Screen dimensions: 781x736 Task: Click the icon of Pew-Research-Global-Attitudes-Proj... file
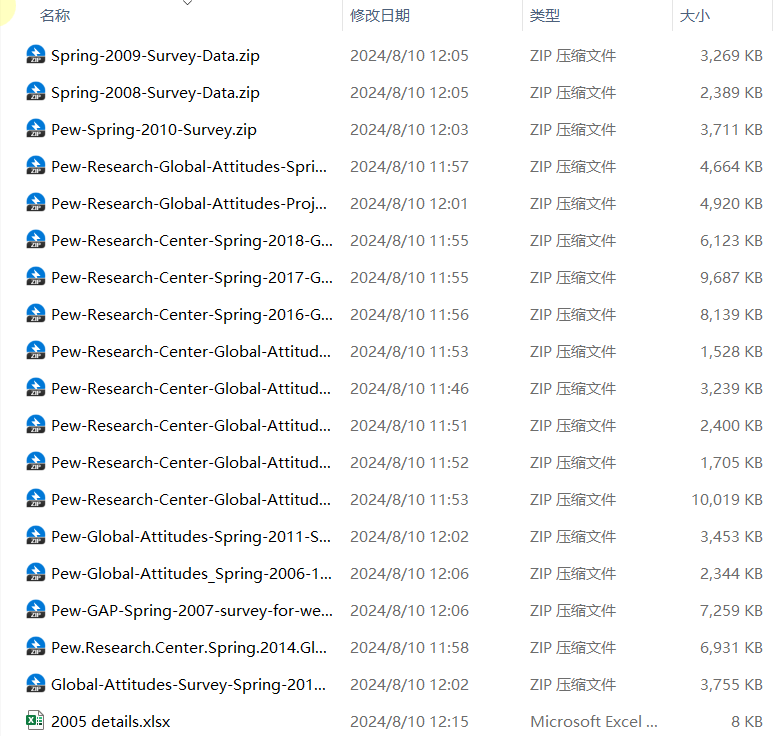[35, 203]
